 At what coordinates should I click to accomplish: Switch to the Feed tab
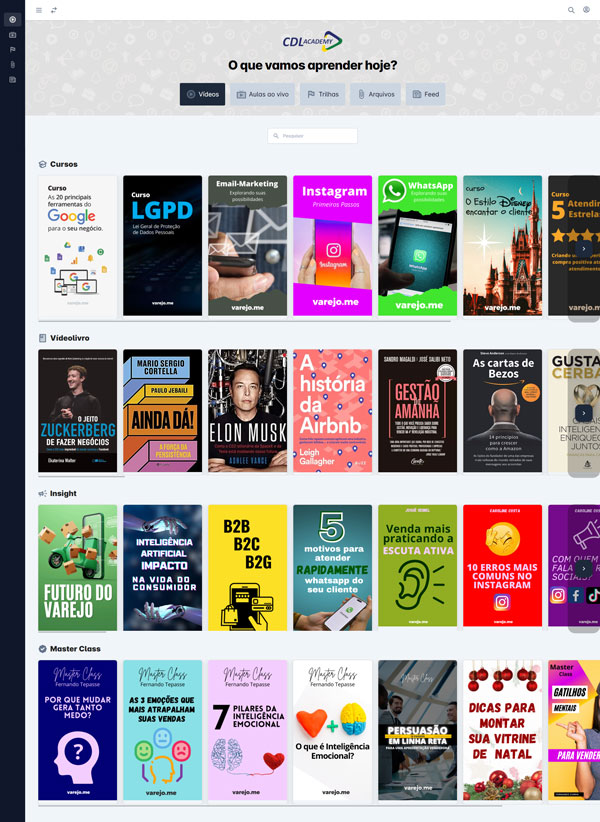tap(426, 94)
